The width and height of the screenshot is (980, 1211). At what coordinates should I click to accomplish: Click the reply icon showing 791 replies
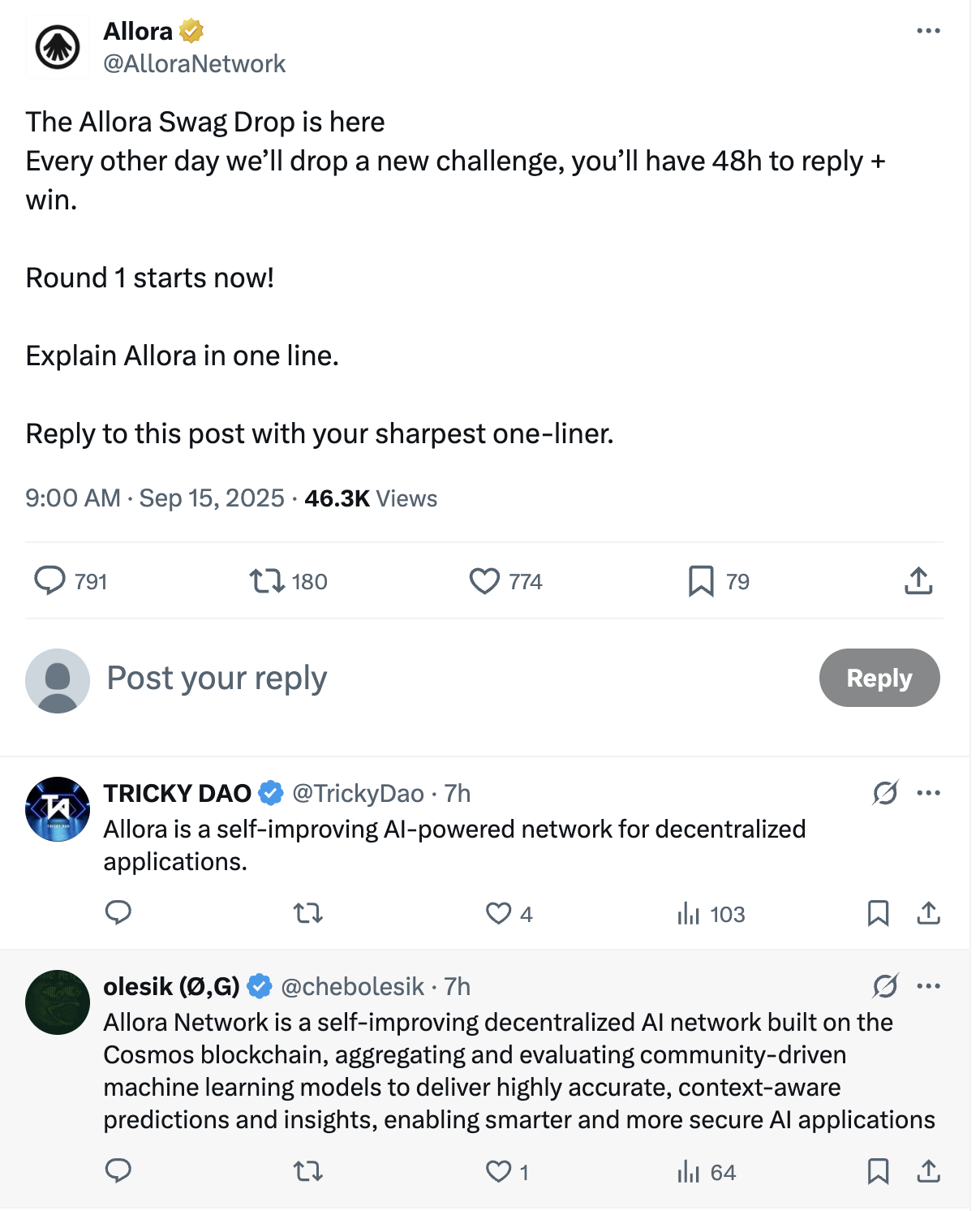tap(50, 581)
